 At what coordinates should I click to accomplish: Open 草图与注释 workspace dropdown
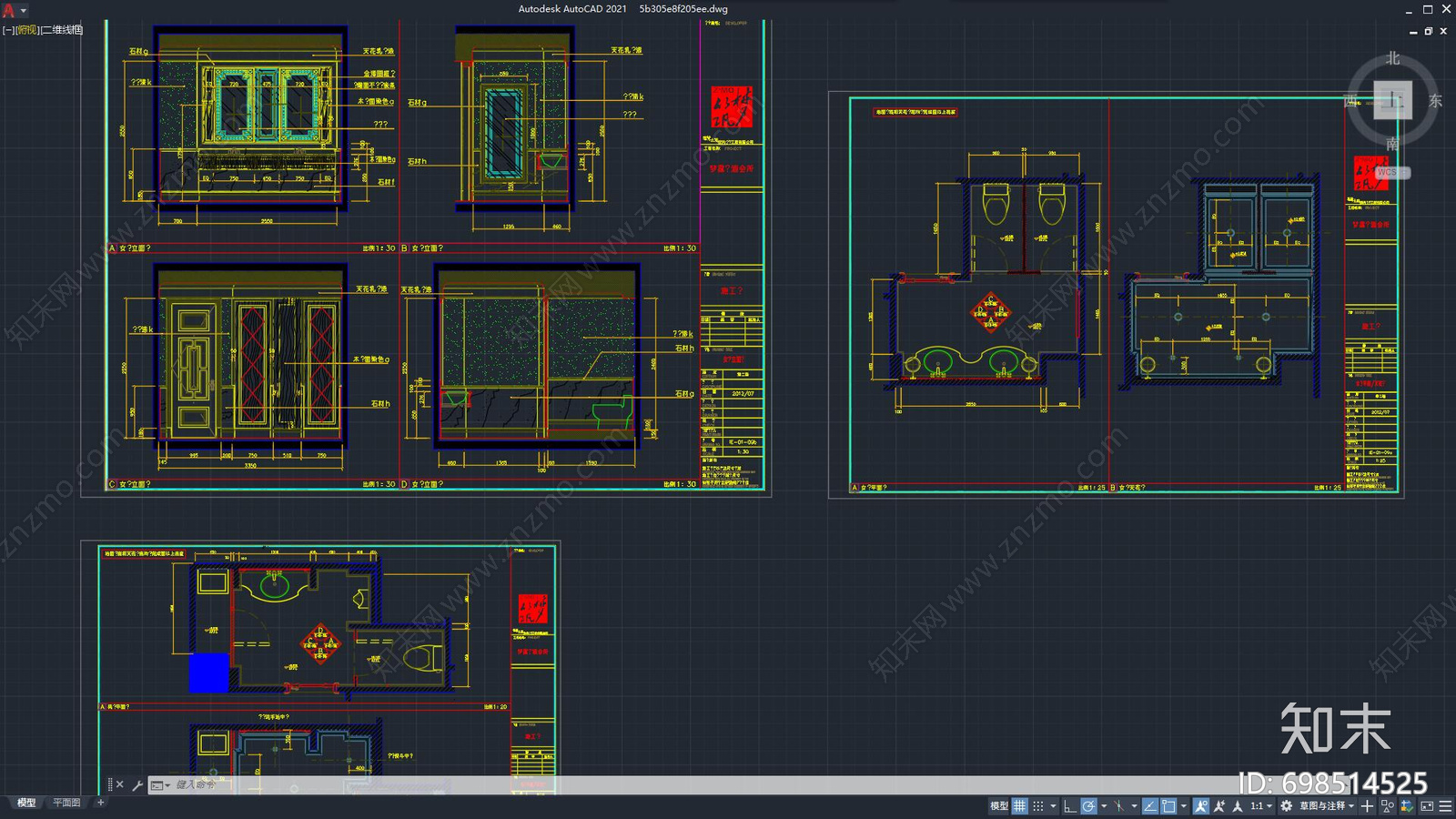point(1327,806)
